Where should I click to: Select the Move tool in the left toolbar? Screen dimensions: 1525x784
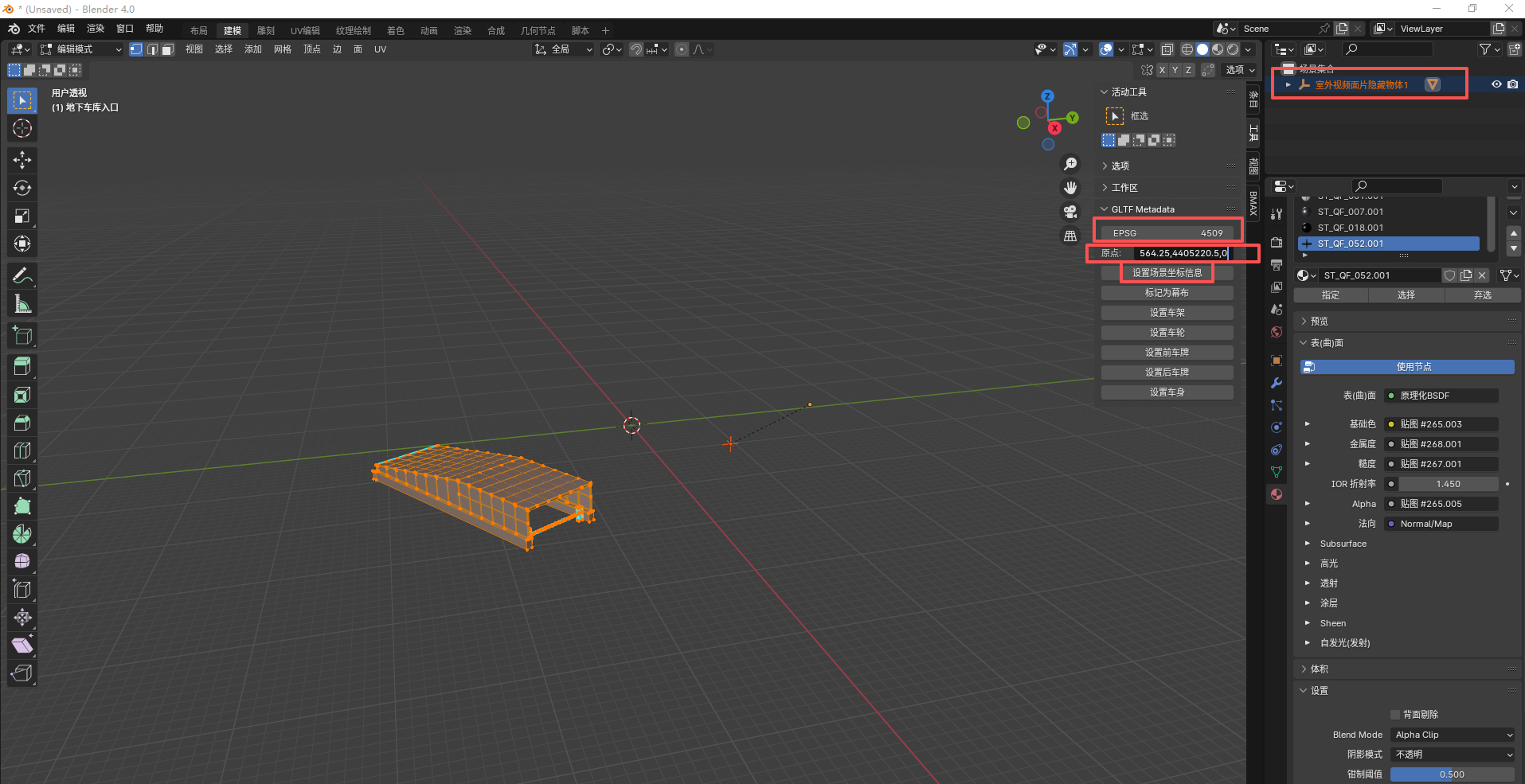pos(22,160)
